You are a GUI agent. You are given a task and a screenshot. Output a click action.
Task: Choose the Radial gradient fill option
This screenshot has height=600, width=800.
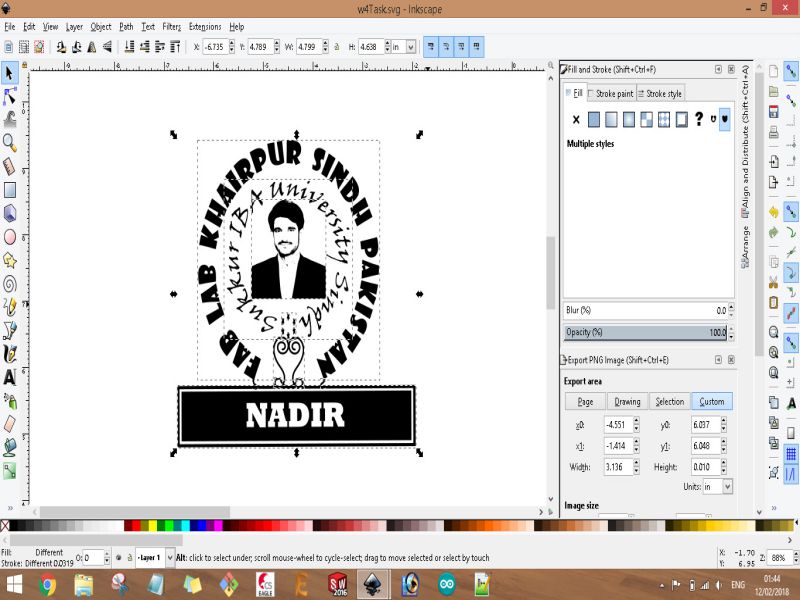tap(629, 119)
